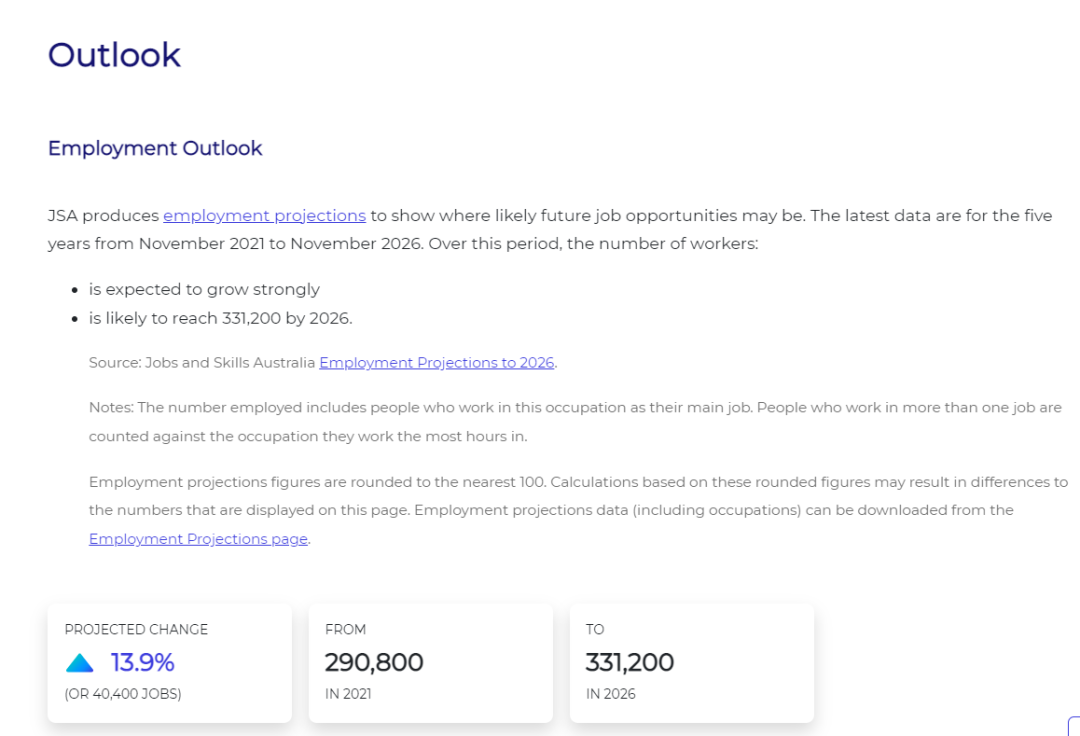This screenshot has height=736, width=1080.
Task: Click the 'IN 2026' label
Action: (x=610, y=694)
